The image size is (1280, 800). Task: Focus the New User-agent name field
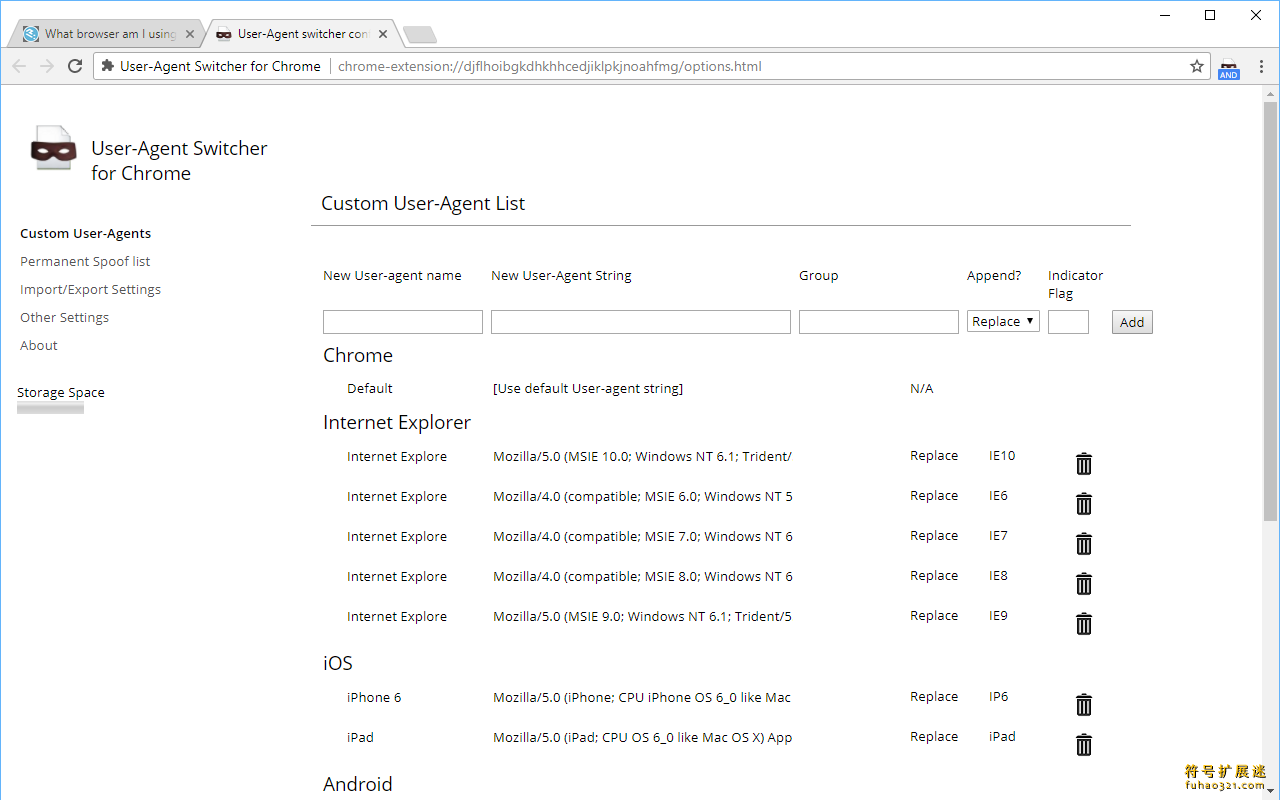pyautogui.click(x=403, y=322)
